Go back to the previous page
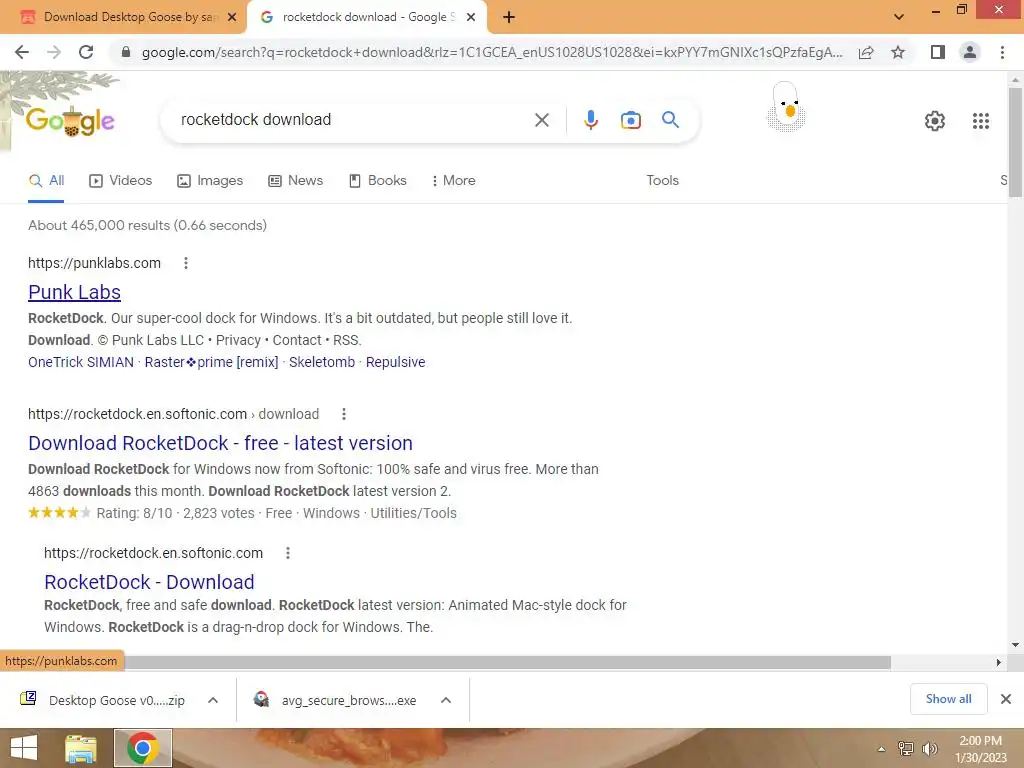 [22, 52]
